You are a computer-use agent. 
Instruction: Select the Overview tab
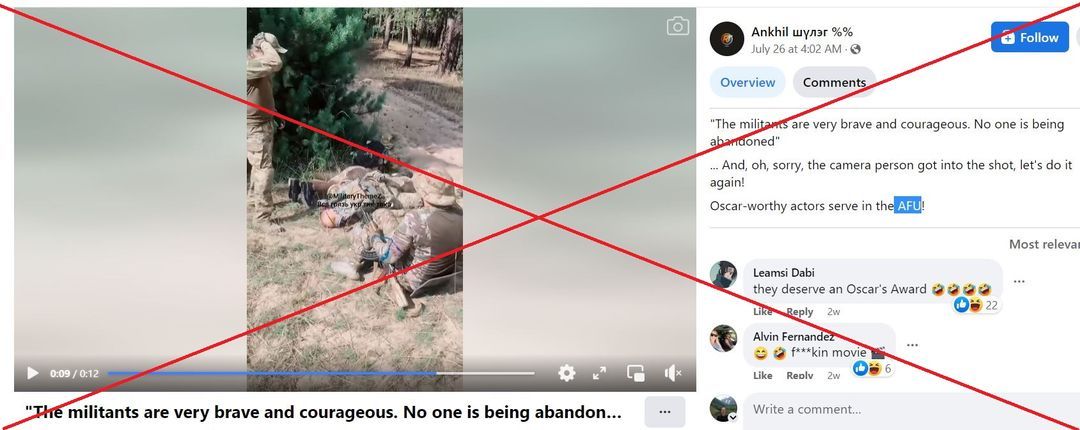(747, 82)
